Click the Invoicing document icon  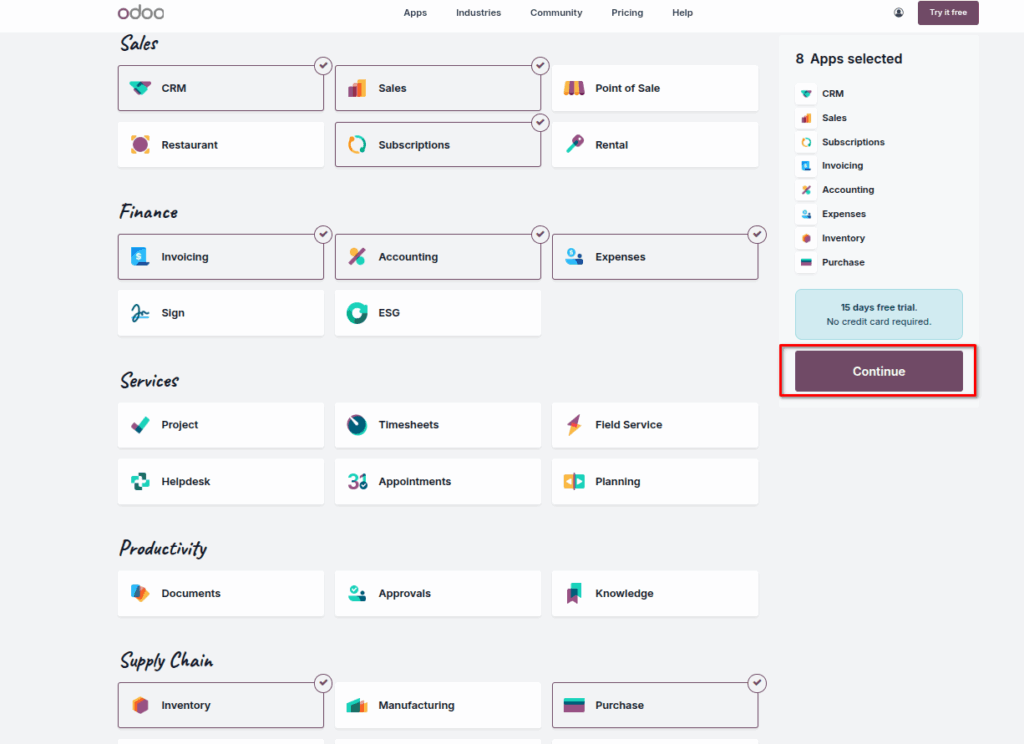click(x=140, y=257)
